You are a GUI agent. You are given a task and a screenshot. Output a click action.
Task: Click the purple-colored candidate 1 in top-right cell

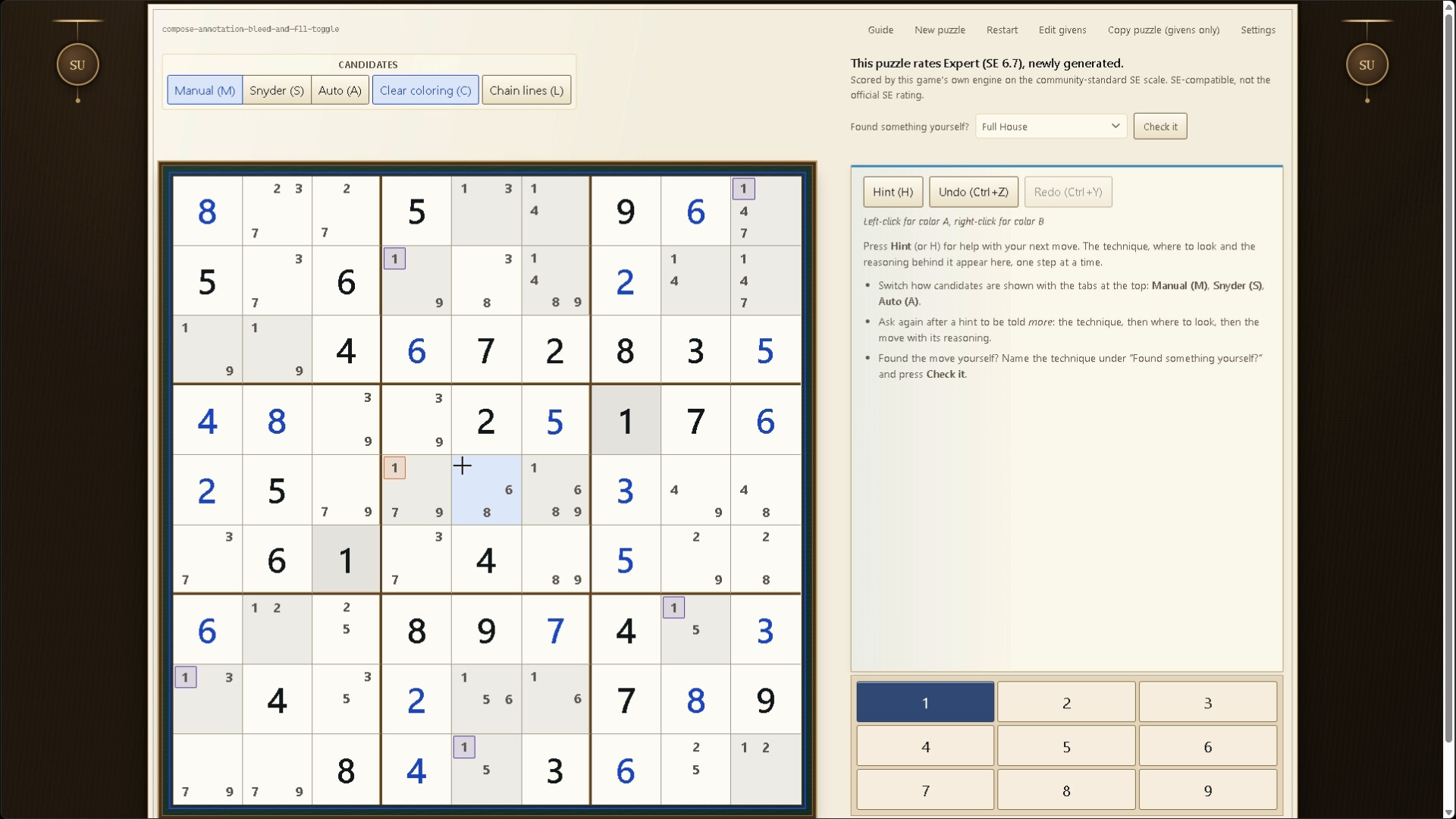(x=743, y=189)
